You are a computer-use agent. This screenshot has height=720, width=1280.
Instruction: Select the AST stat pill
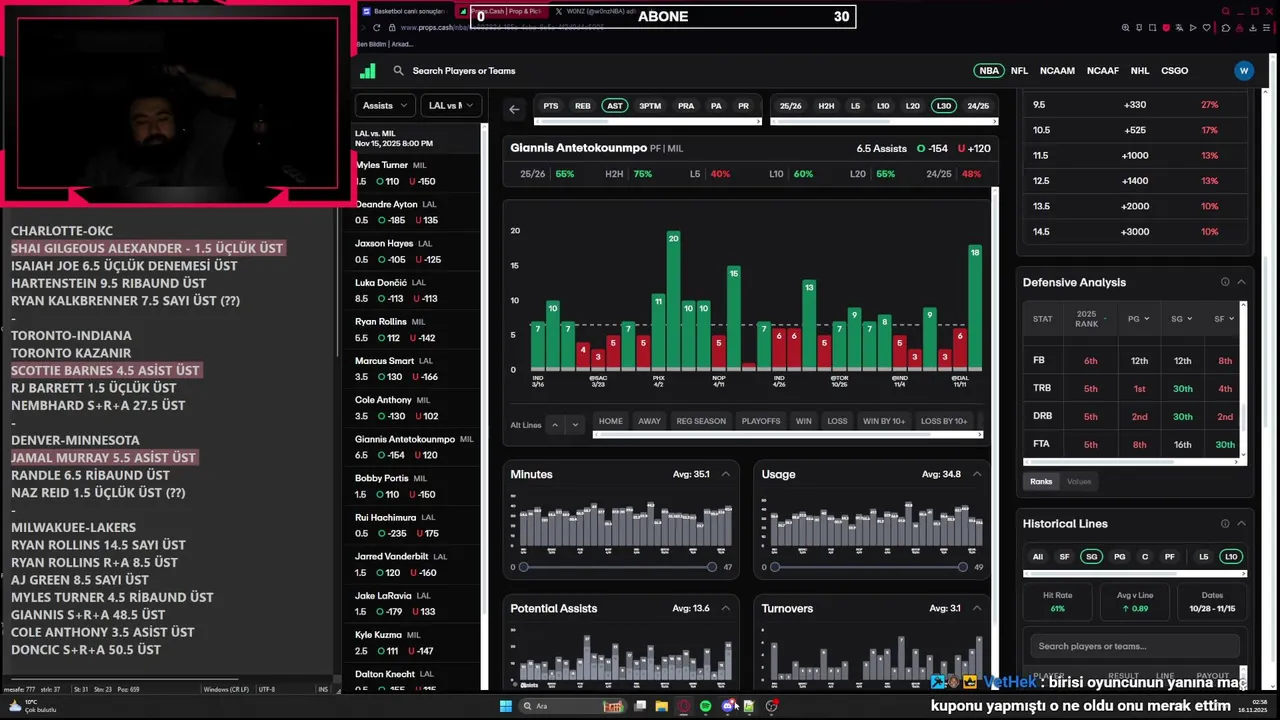coord(615,106)
